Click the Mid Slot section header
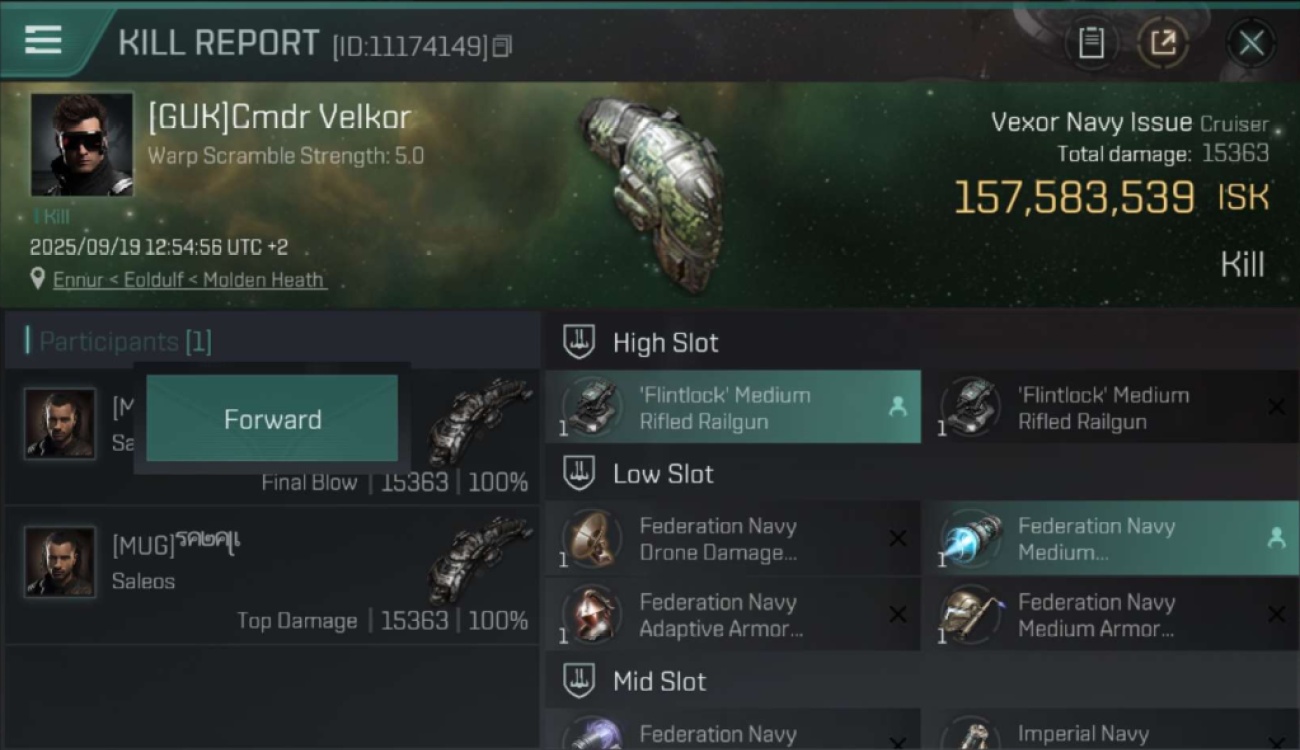This screenshot has height=750, width=1300. pos(660,681)
